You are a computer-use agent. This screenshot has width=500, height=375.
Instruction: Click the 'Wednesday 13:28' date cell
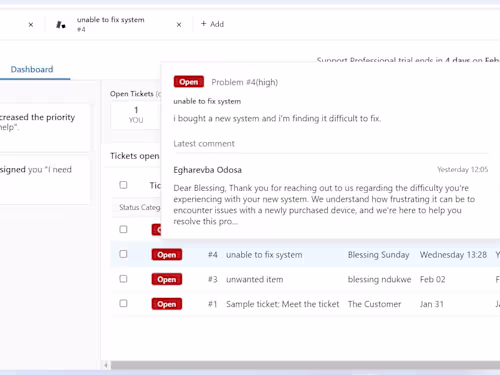point(453,255)
